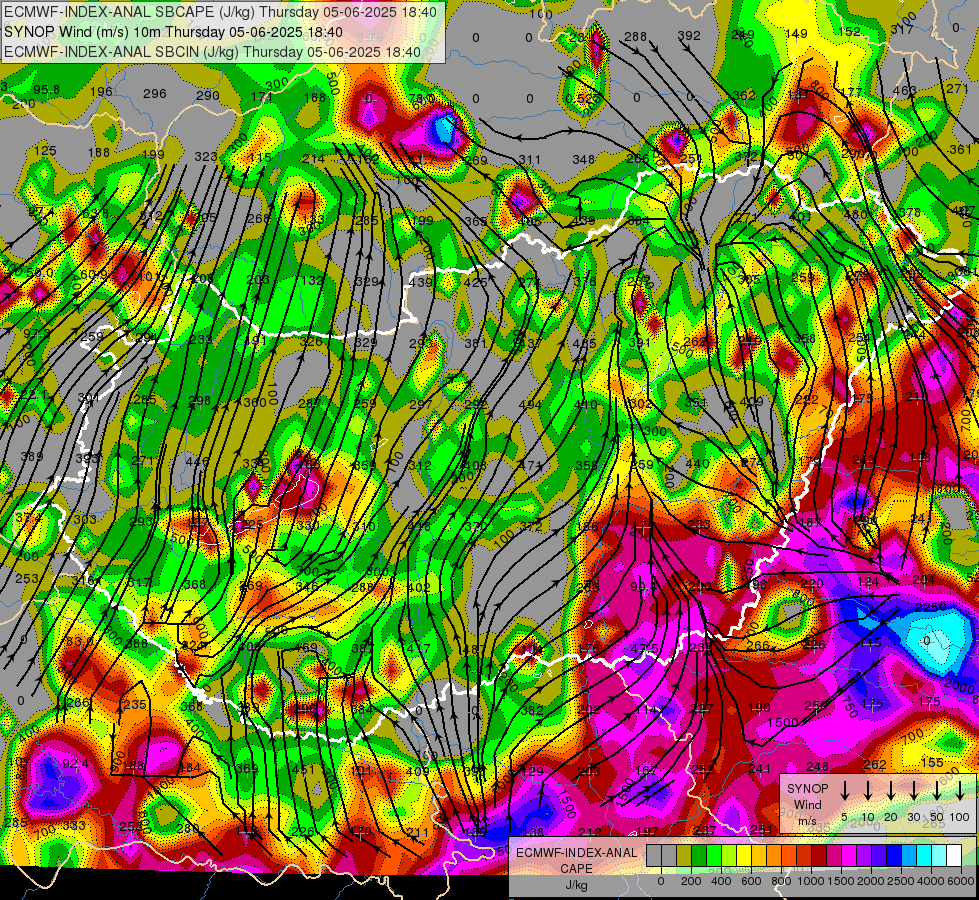Click the station value 125 on the map

pos(45,151)
